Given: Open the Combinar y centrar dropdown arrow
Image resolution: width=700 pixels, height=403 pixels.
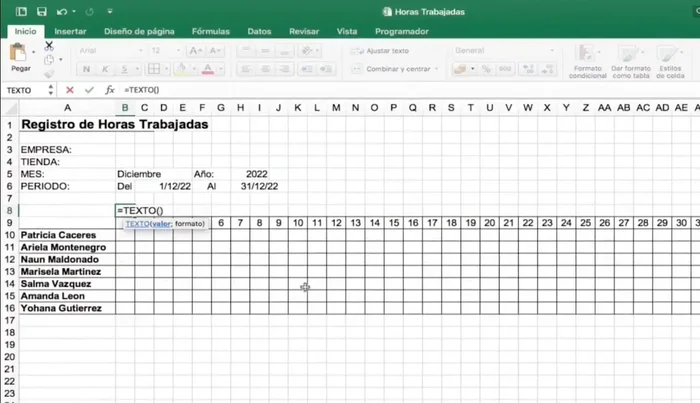Looking at the screenshot, I should coord(437,69).
